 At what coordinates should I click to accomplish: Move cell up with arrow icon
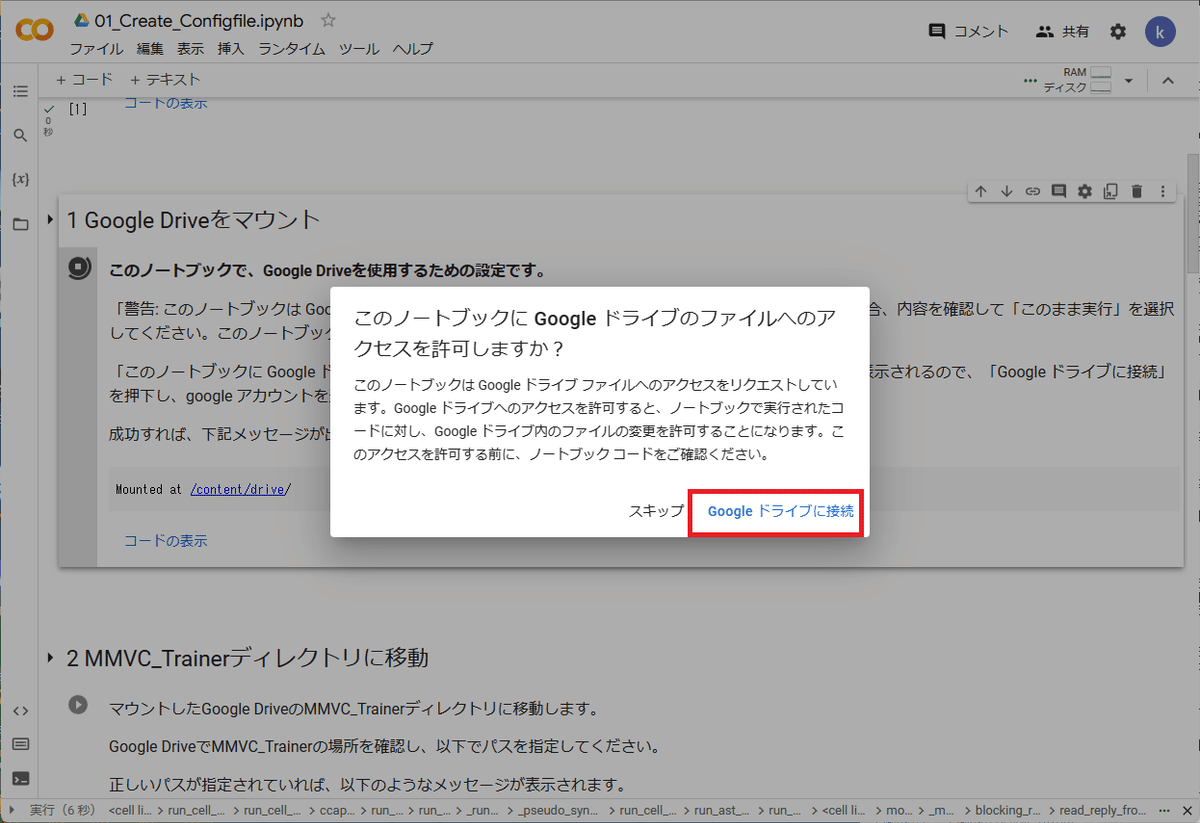coord(981,191)
